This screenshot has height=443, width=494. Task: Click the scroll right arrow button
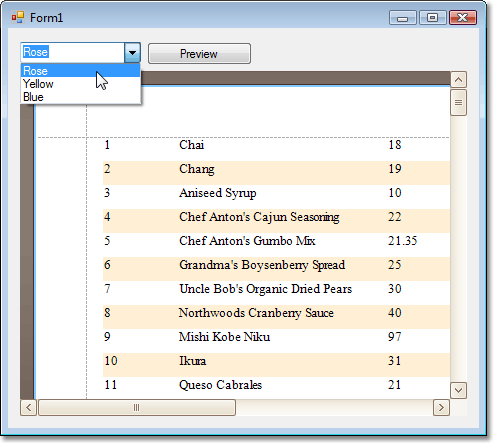[441, 407]
